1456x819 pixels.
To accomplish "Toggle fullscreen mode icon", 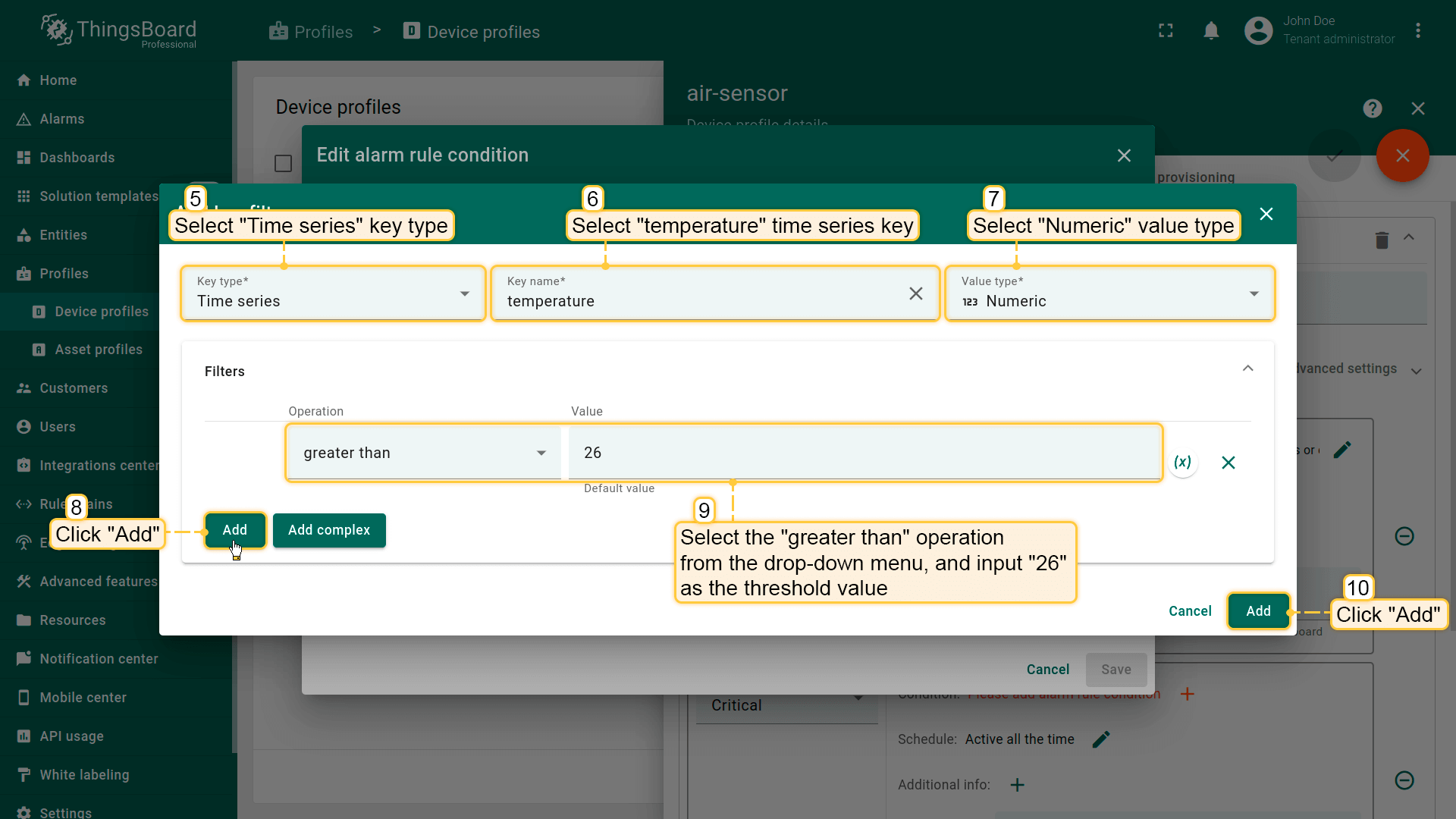I will point(1166,31).
